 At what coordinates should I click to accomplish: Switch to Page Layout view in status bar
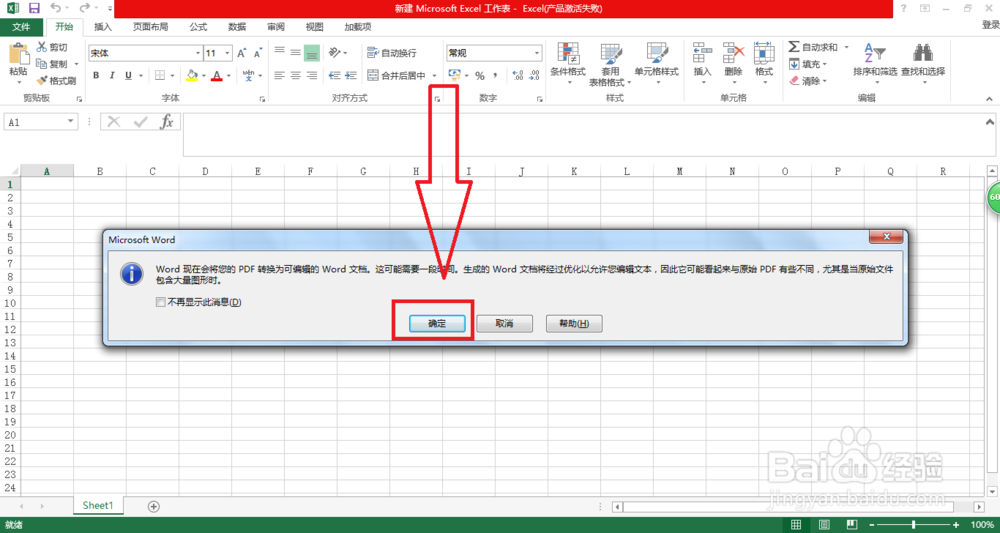click(825, 525)
